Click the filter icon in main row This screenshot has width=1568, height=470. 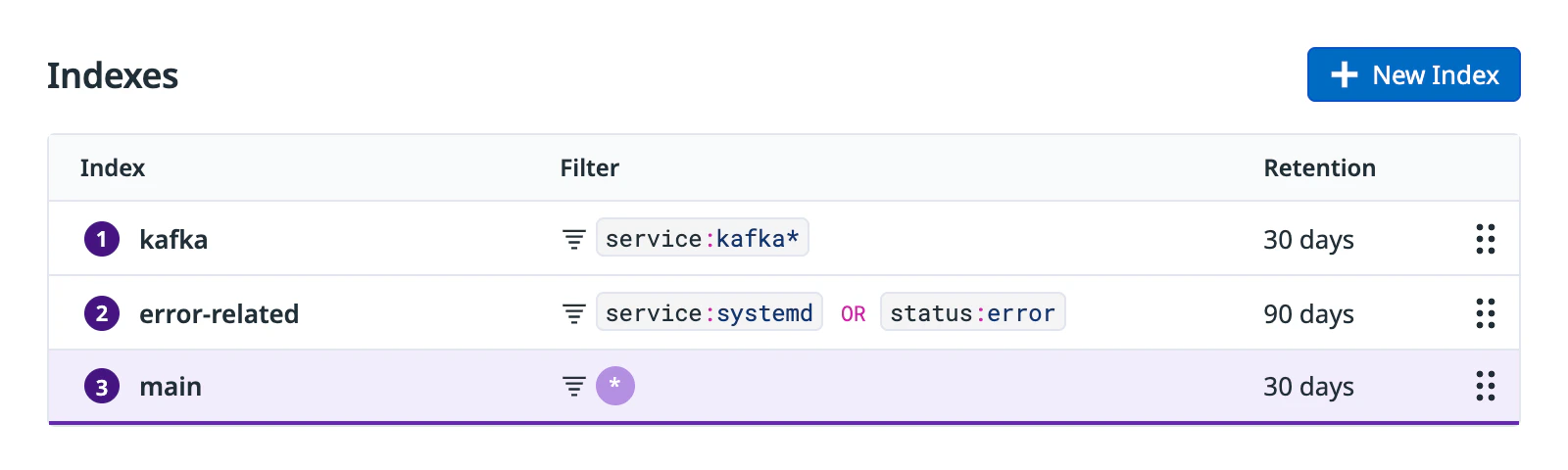(573, 387)
